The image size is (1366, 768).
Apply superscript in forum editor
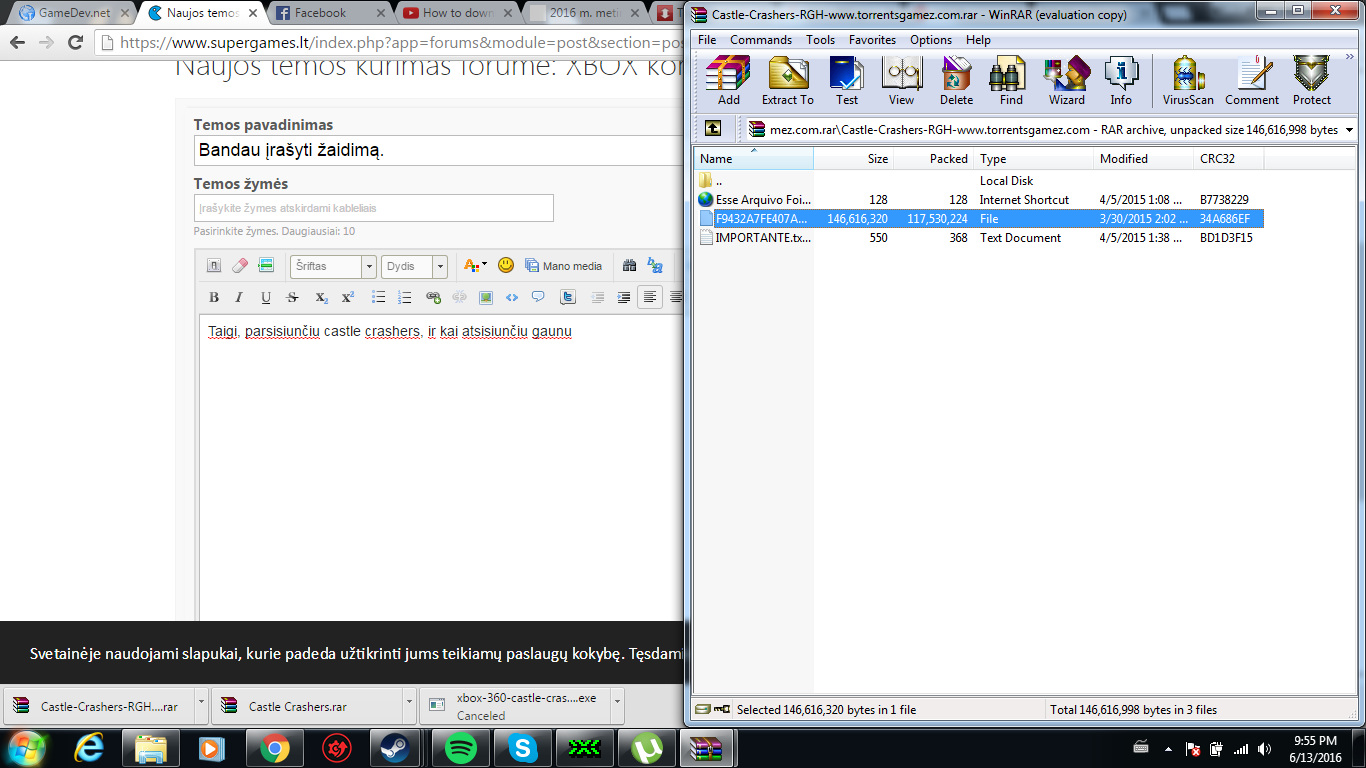pyautogui.click(x=348, y=297)
